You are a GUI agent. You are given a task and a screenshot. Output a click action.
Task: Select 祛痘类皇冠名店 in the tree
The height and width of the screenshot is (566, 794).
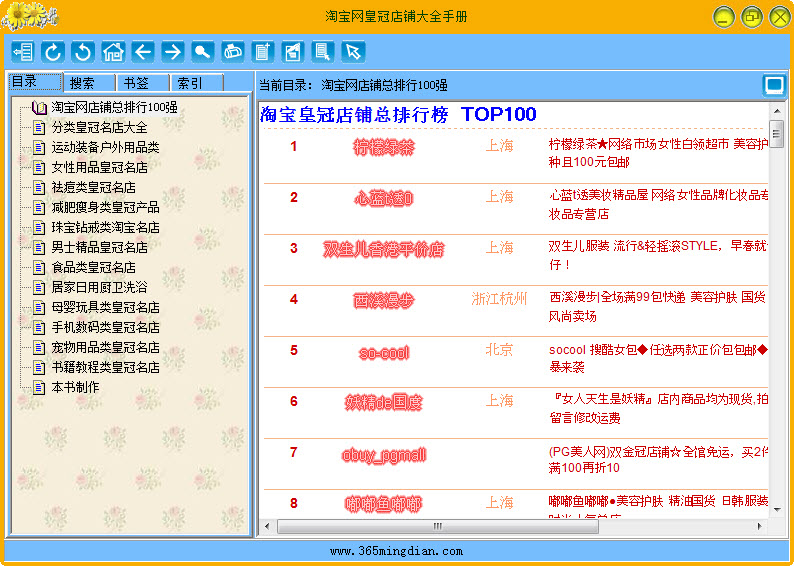pyautogui.click(x=94, y=187)
